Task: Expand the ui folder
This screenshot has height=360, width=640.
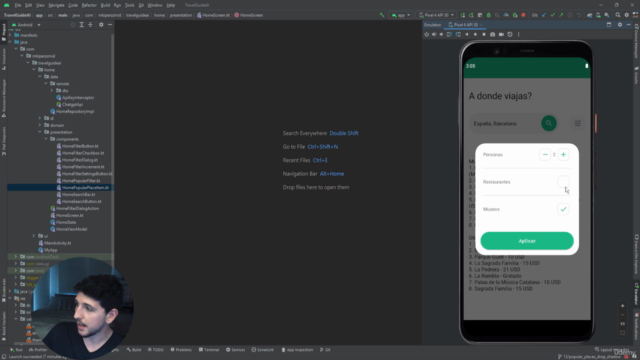Action: tap(34, 236)
